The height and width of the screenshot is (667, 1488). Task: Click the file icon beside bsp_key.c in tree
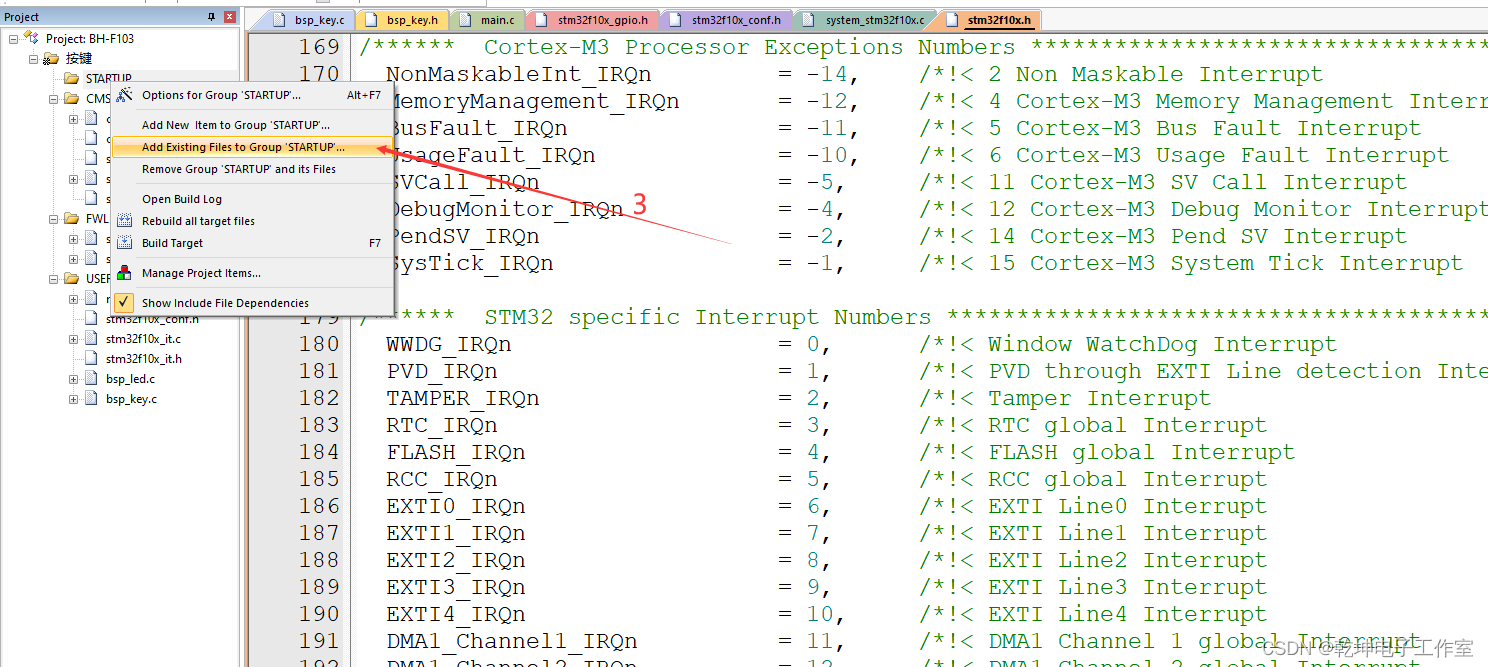click(x=91, y=399)
